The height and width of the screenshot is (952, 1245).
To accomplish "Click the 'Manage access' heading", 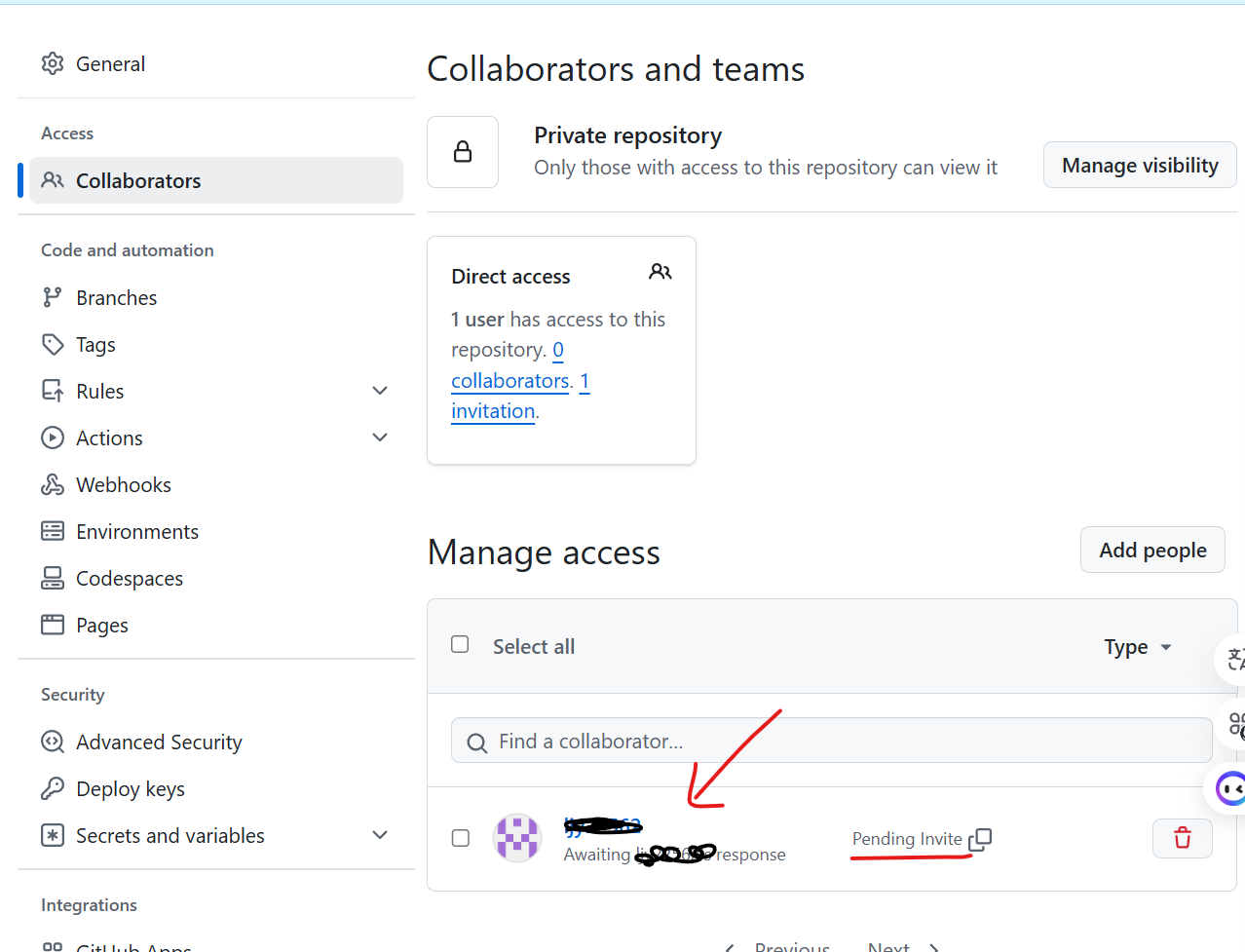I will (x=544, y=552).
